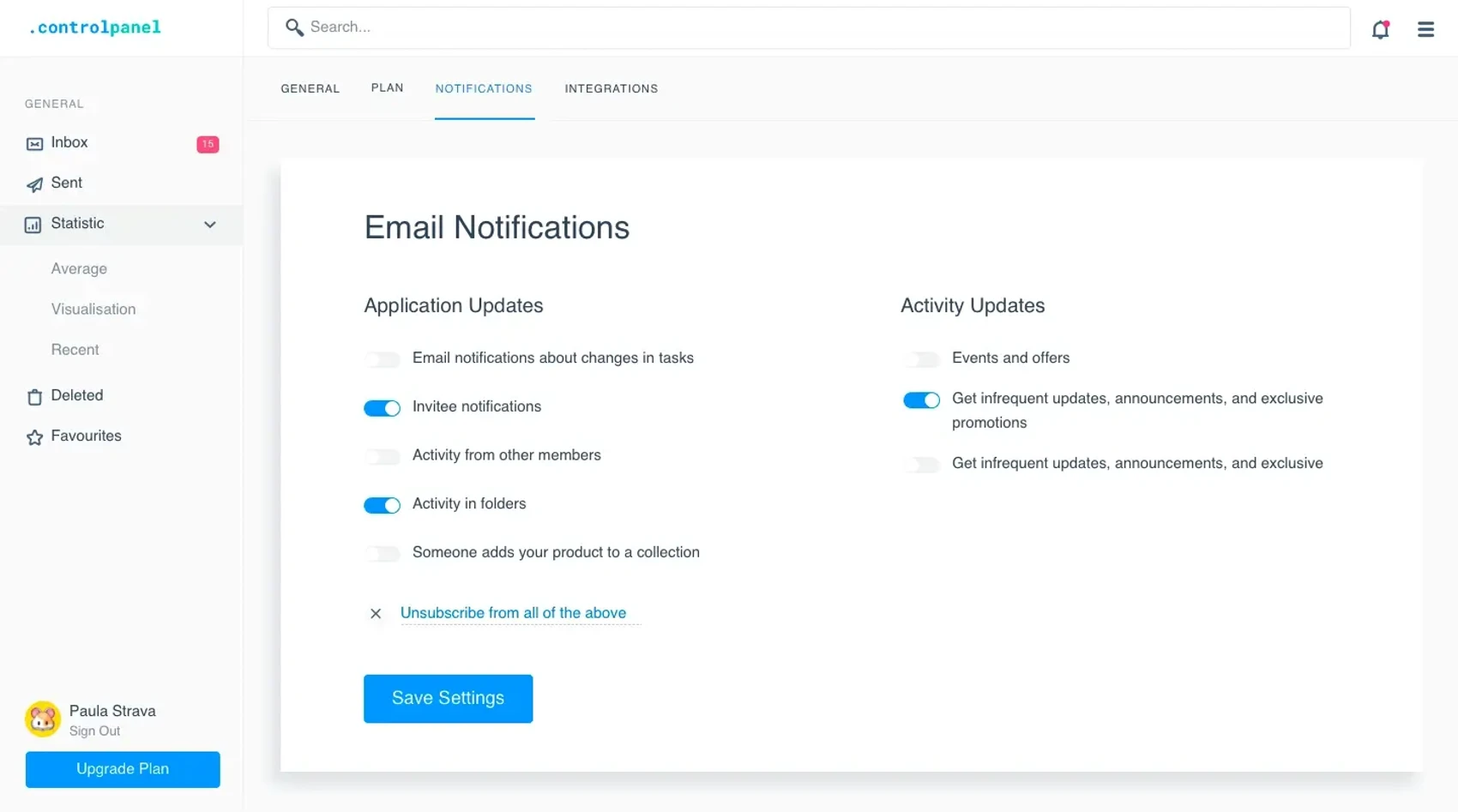
Task: Click the Statistic chart icon
Action: click(x=33, y=225)
